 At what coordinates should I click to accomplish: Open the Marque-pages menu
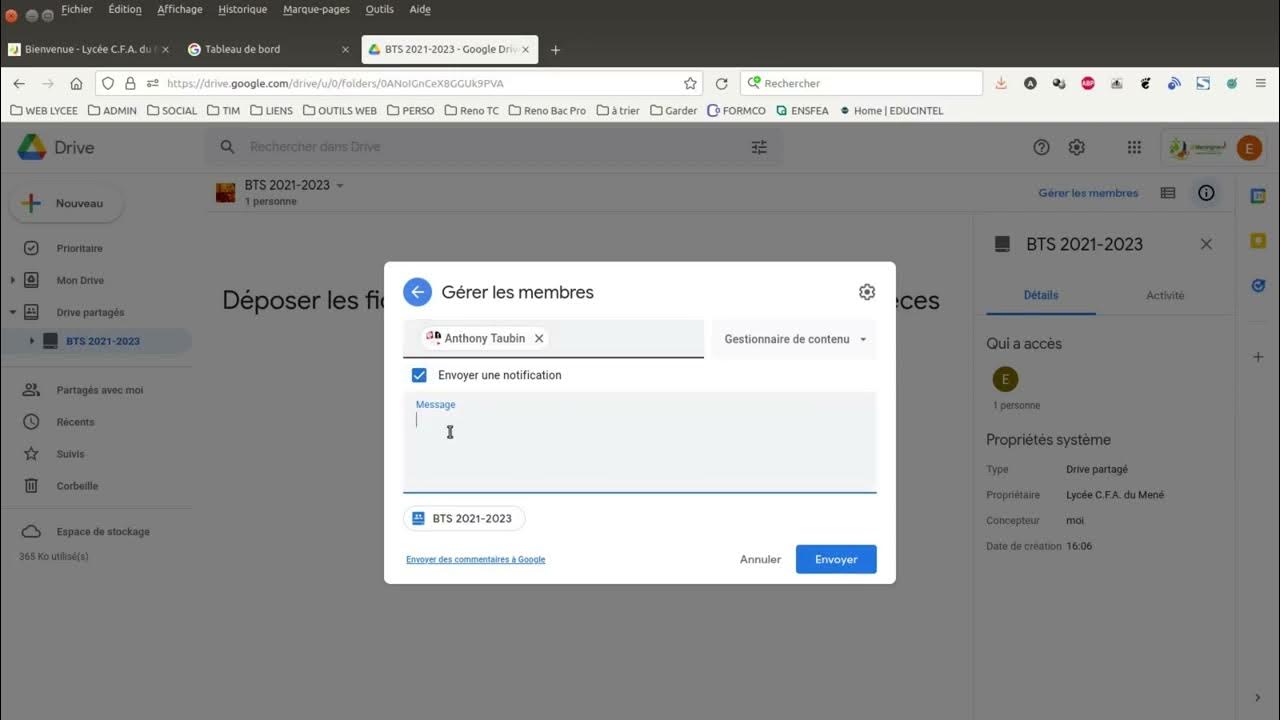click(316, 9)
